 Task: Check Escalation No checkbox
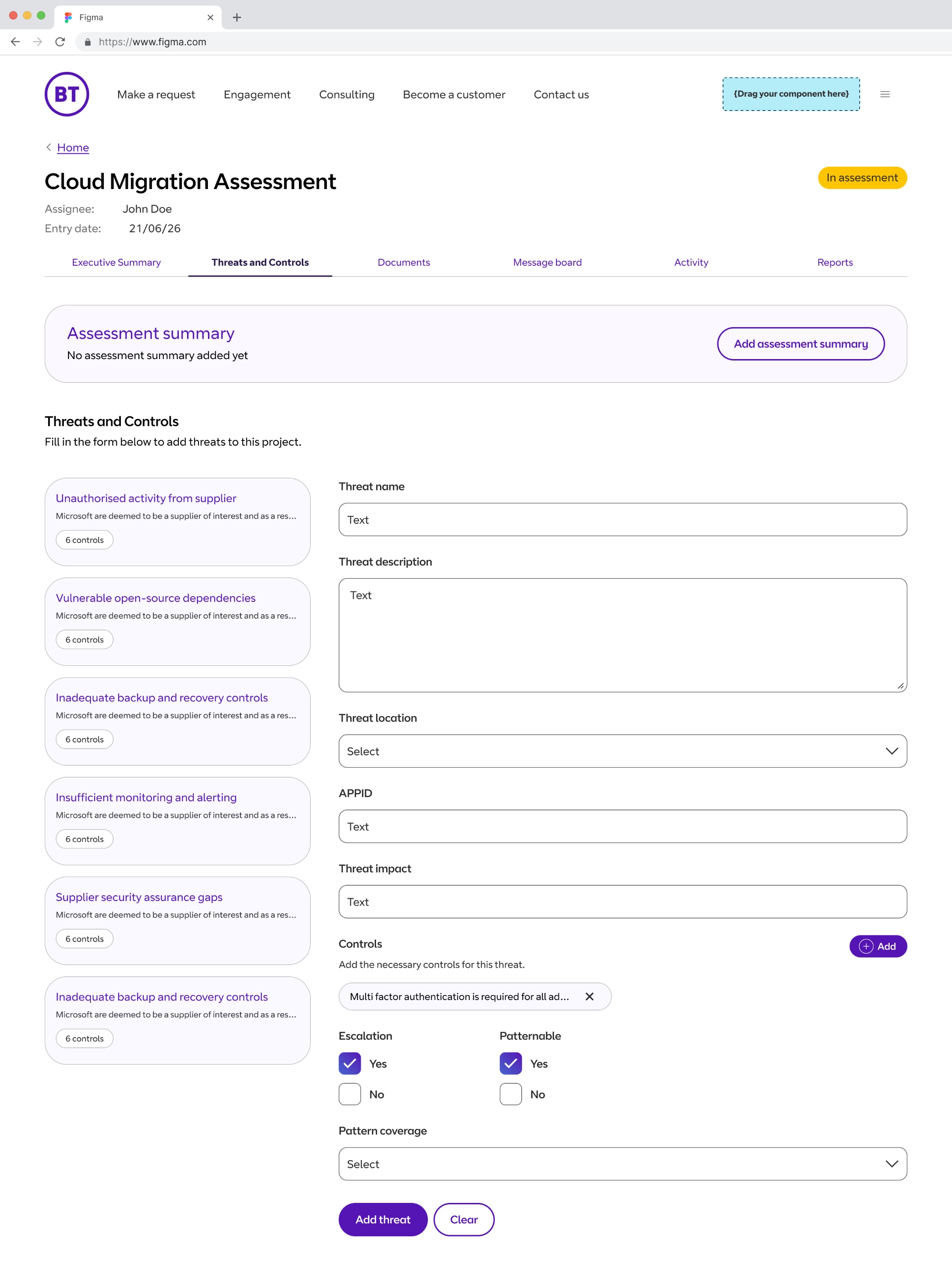(350, 1094)
